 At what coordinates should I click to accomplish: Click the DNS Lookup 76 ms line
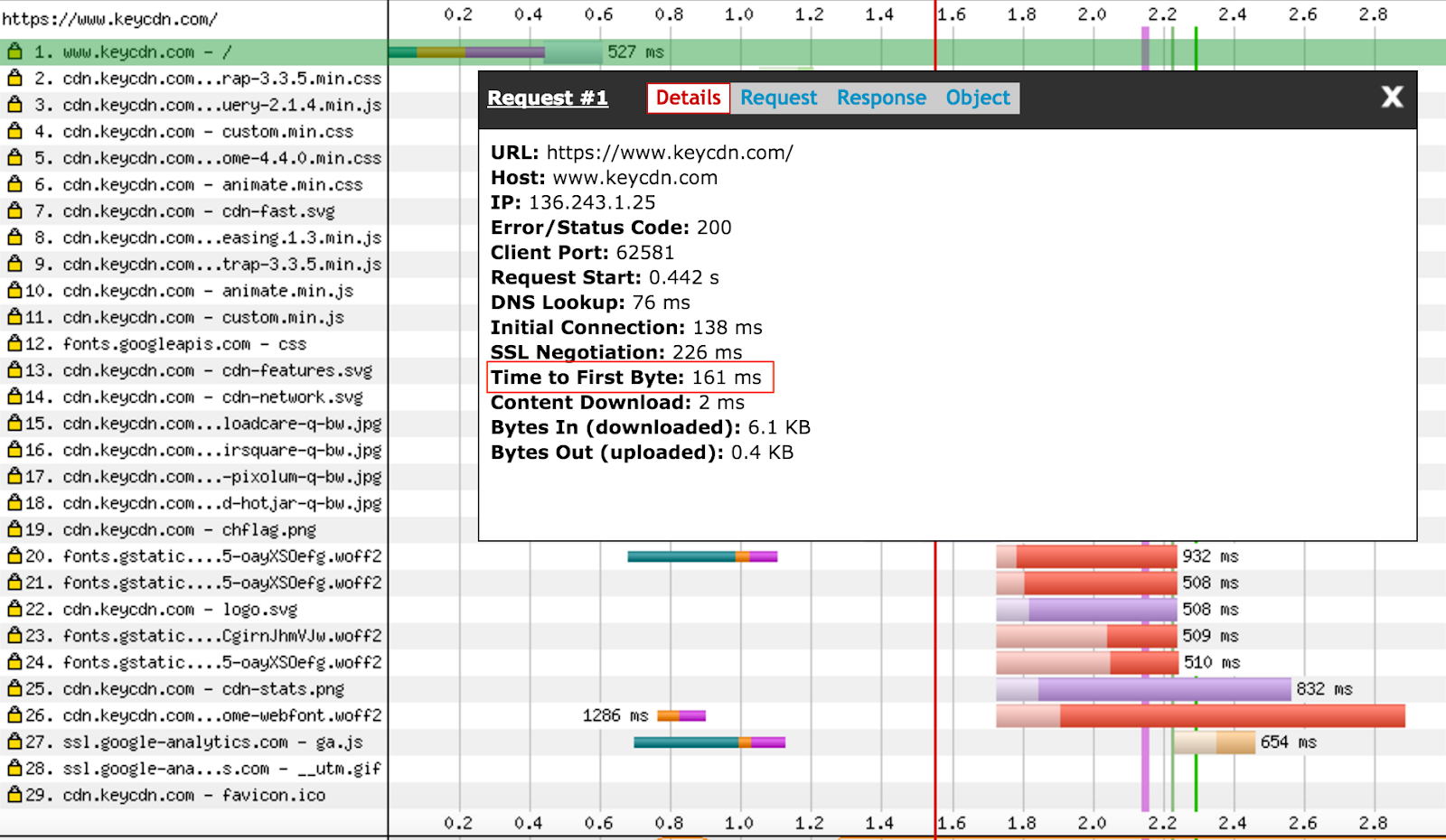[590, 303]
